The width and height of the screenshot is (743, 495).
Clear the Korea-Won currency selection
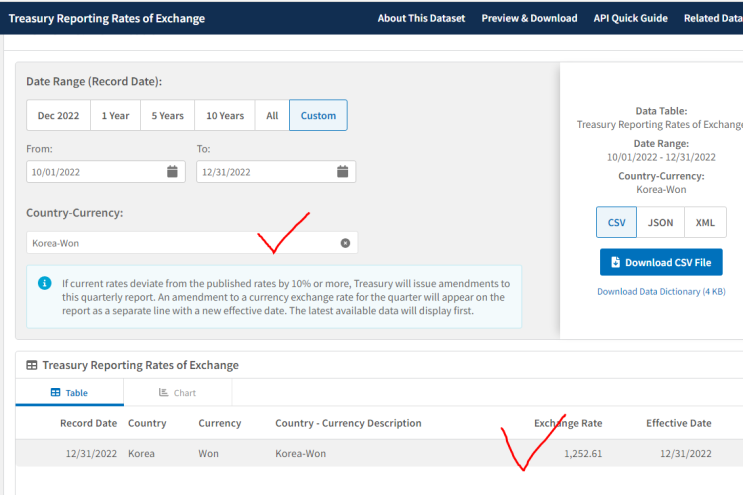[345, 243]
